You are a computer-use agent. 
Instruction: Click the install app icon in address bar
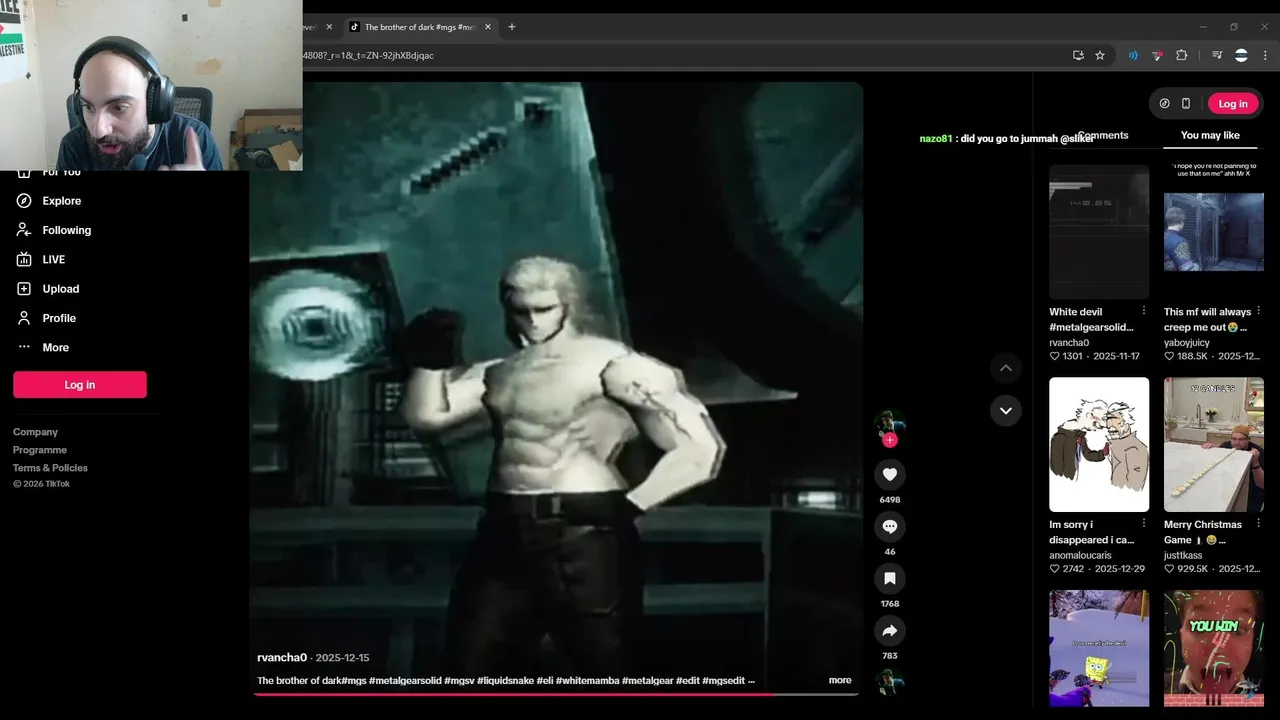click(1078, 55)
